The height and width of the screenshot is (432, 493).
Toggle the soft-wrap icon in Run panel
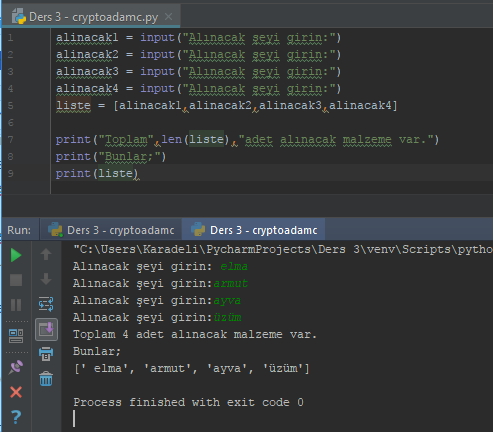[46, 304]
